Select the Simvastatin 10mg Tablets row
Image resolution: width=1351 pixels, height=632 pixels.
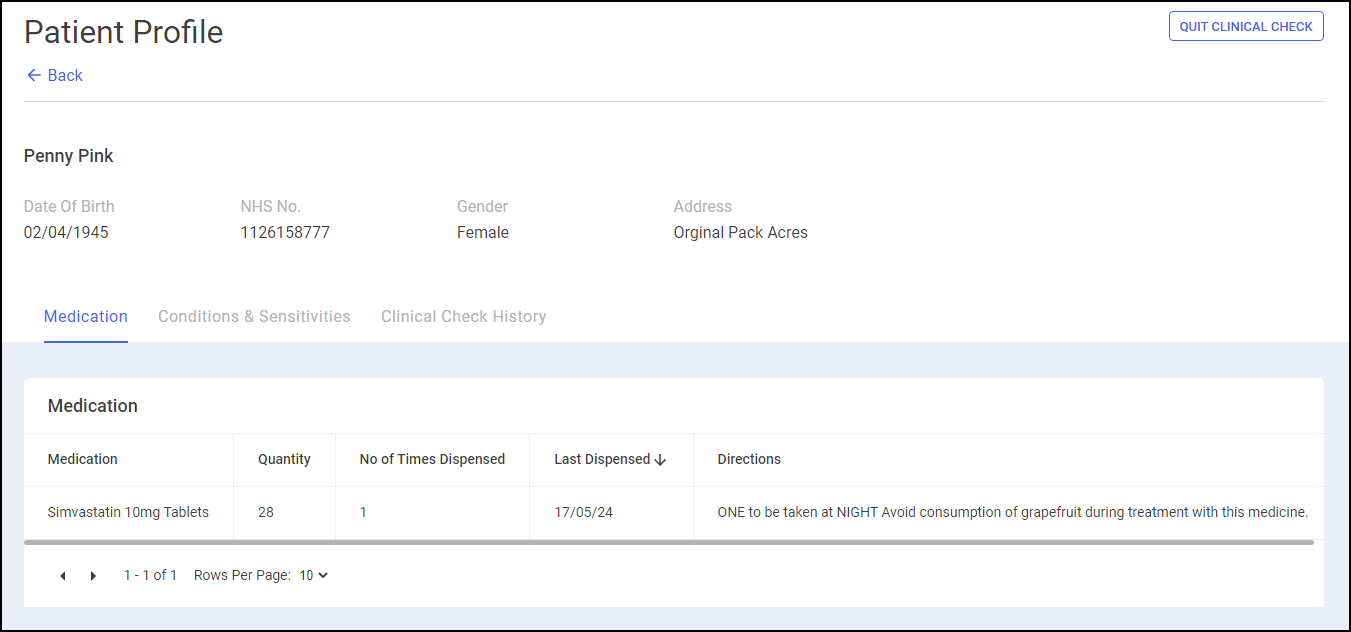[128, 512]
